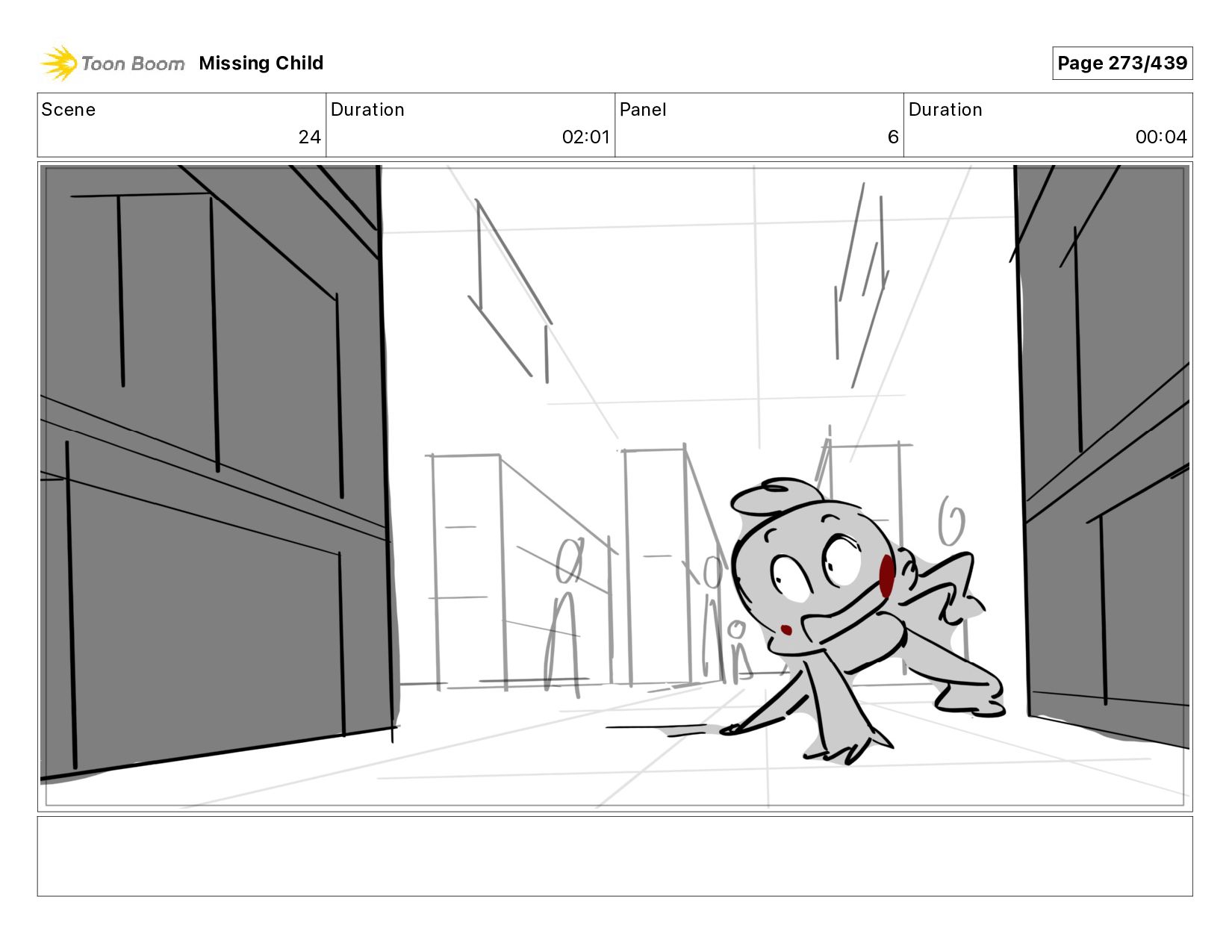Click the empty notes box below panel
Image resolution: width=1232 pixels, height=952 pixels.
pos(615,856)
